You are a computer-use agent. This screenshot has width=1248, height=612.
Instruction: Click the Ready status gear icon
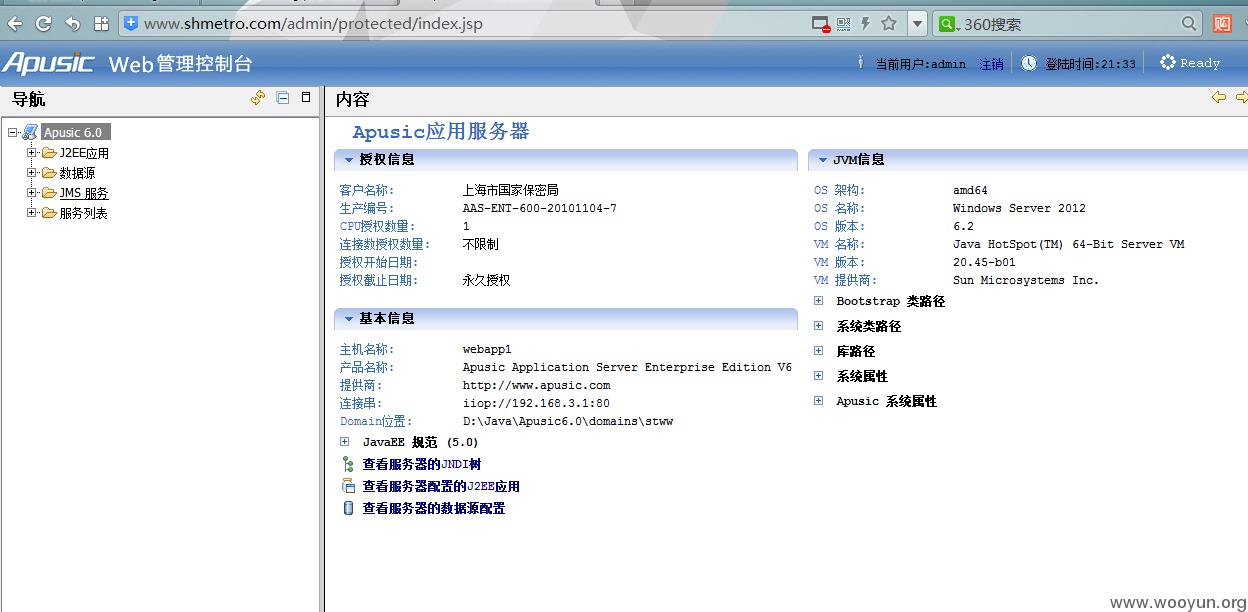pyautogui.click(x=1167, y=62)
